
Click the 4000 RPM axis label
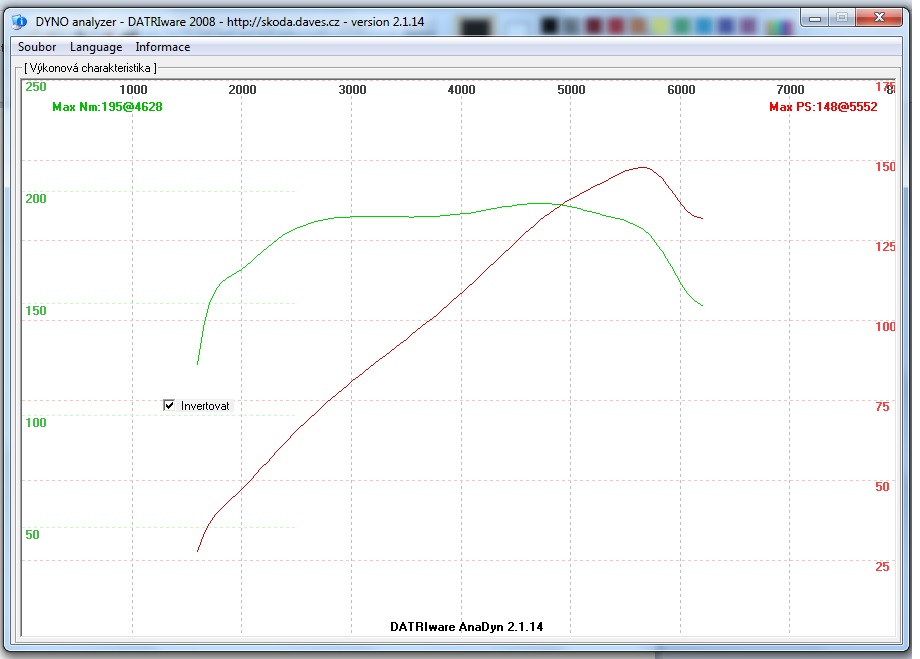click(x=461, y=90)
